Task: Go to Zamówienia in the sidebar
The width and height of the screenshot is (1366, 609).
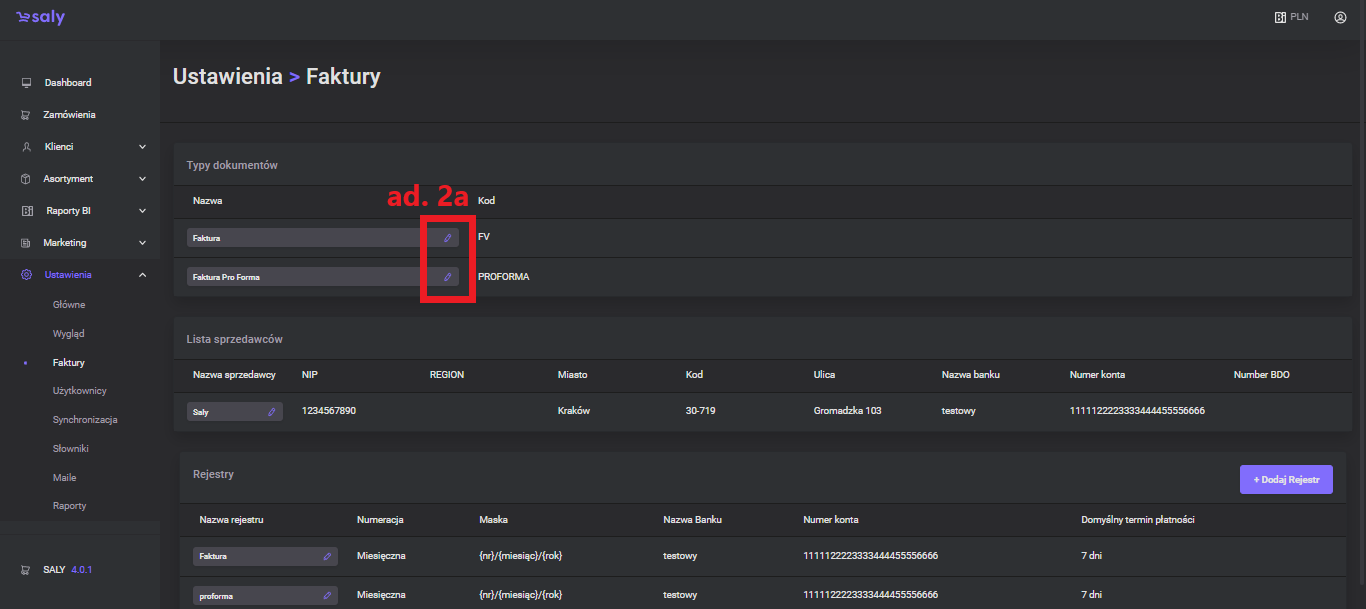Action: point(69,115)
